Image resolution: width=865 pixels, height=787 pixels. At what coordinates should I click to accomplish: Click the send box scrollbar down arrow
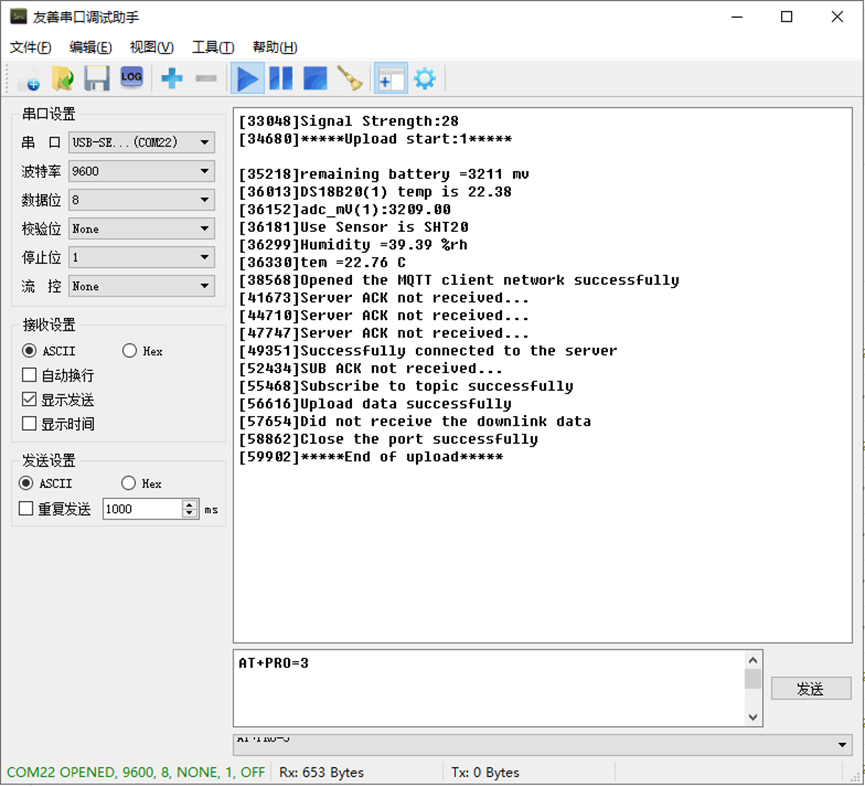coord(752,717)
